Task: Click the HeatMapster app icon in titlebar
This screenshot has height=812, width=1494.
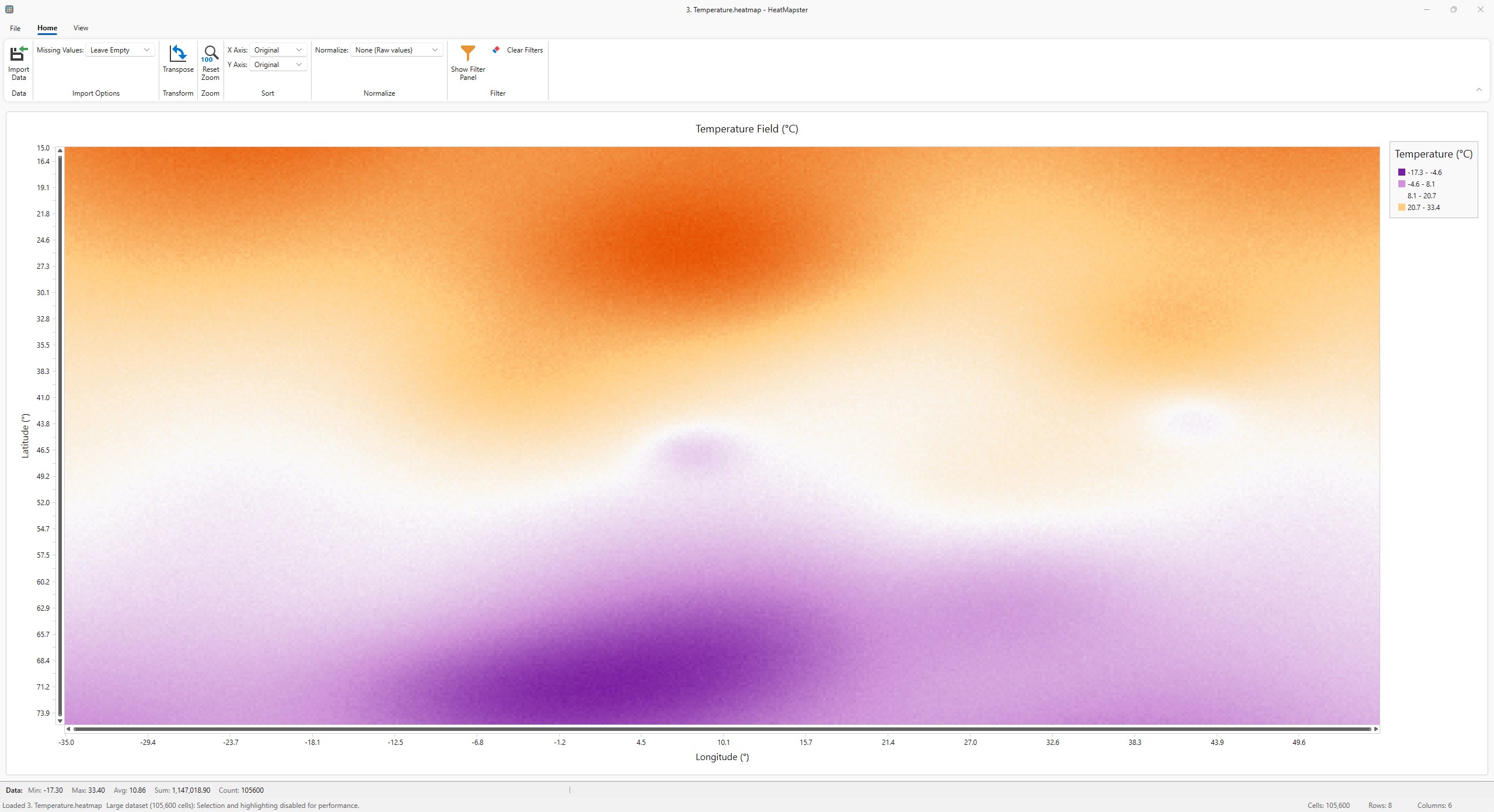Action: pyautogui.click(x=8, y=9)
